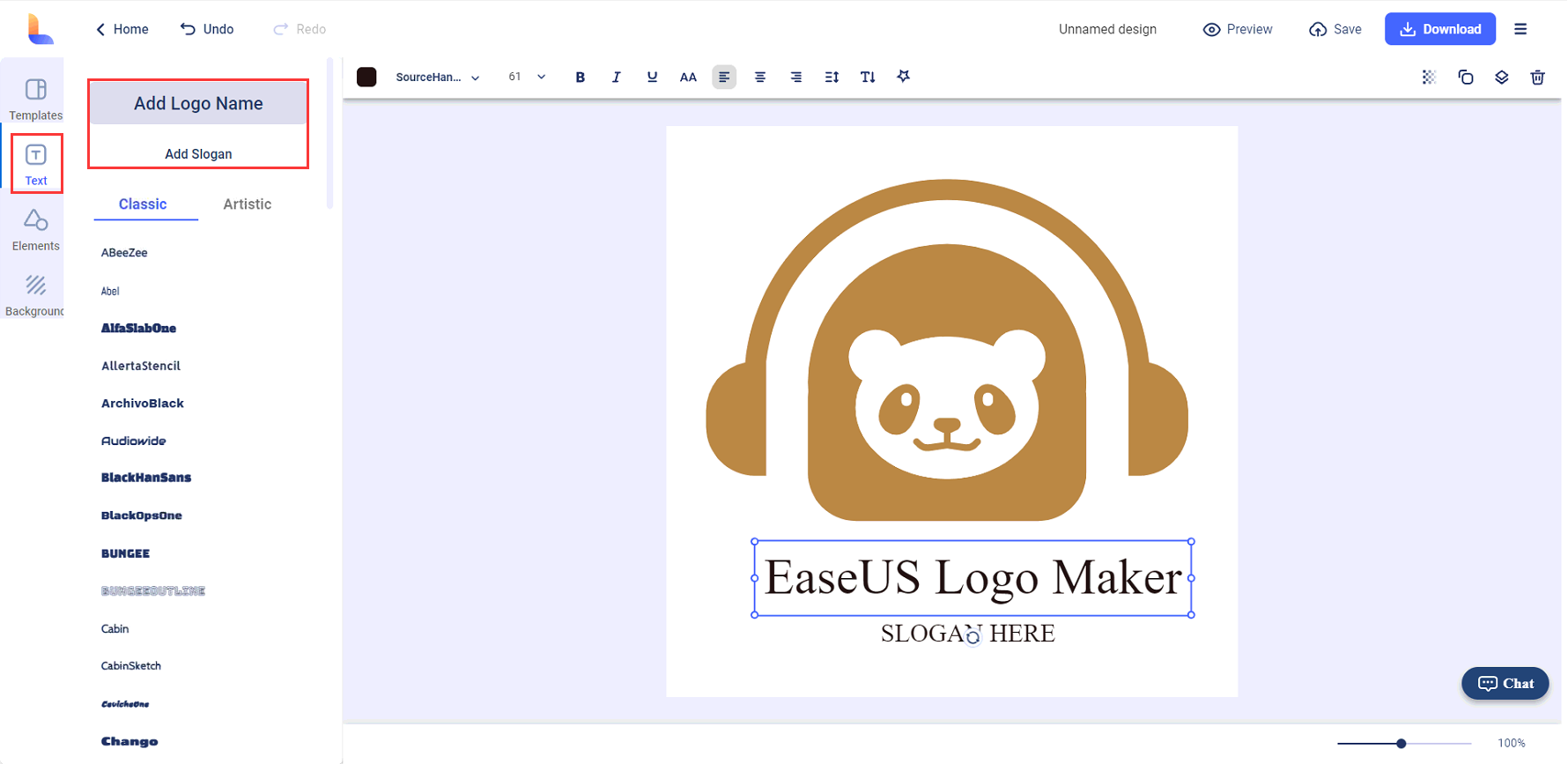Screen dimensions: 1568x764
Task: Toggle underline formatting
Action: click(x=652, y=77)
